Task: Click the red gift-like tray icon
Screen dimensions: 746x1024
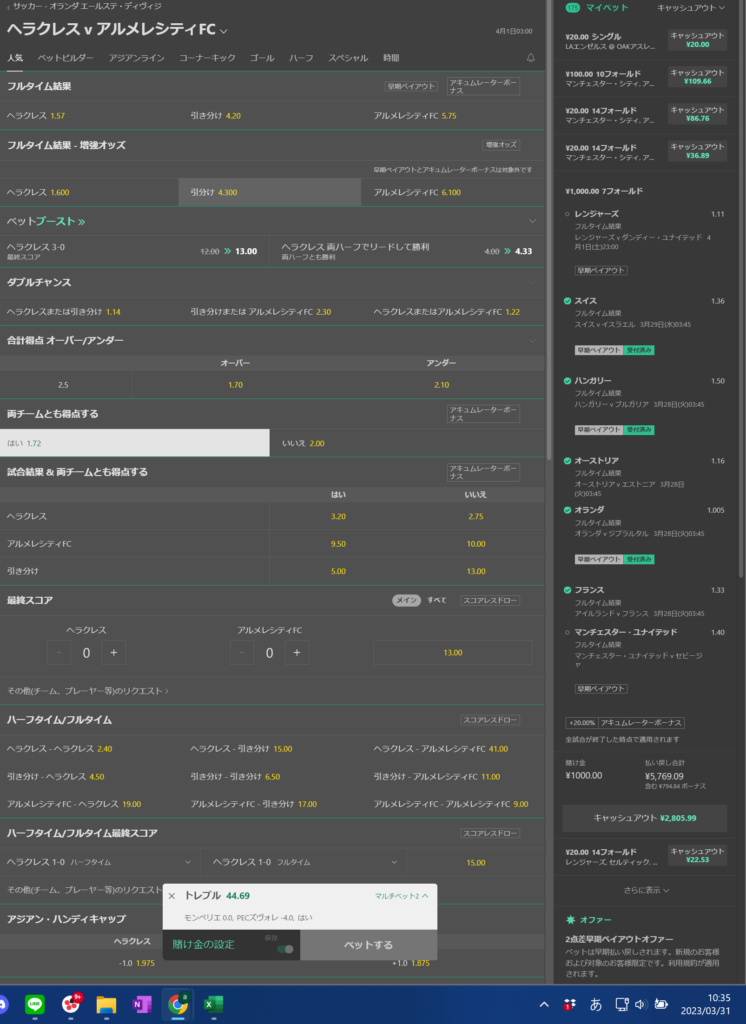Action: pos(570,1004)
